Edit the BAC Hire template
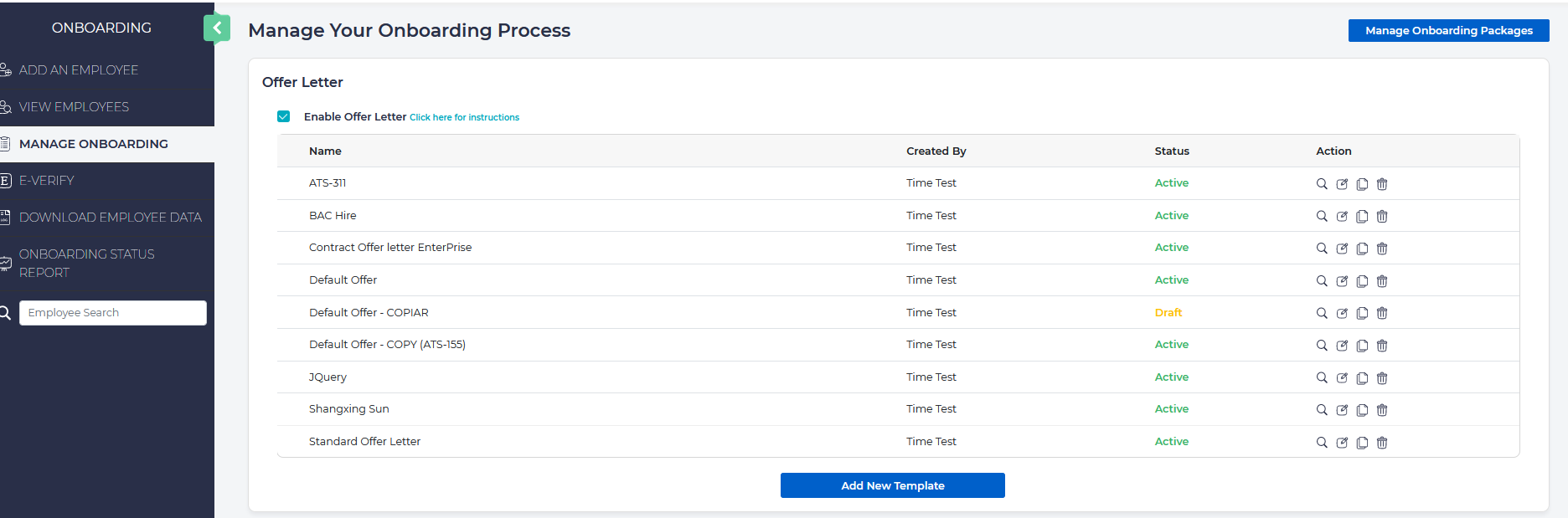 click(1342, 217)
